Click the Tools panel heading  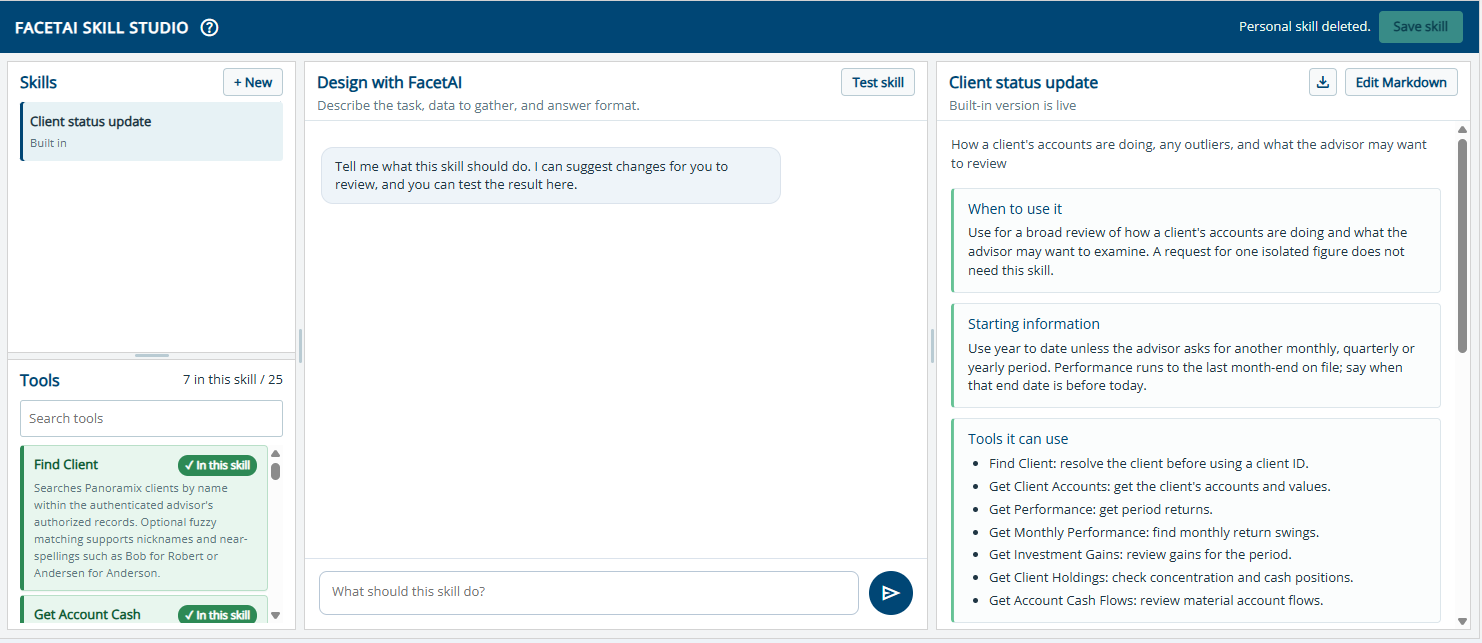click(x=40, y=380)
